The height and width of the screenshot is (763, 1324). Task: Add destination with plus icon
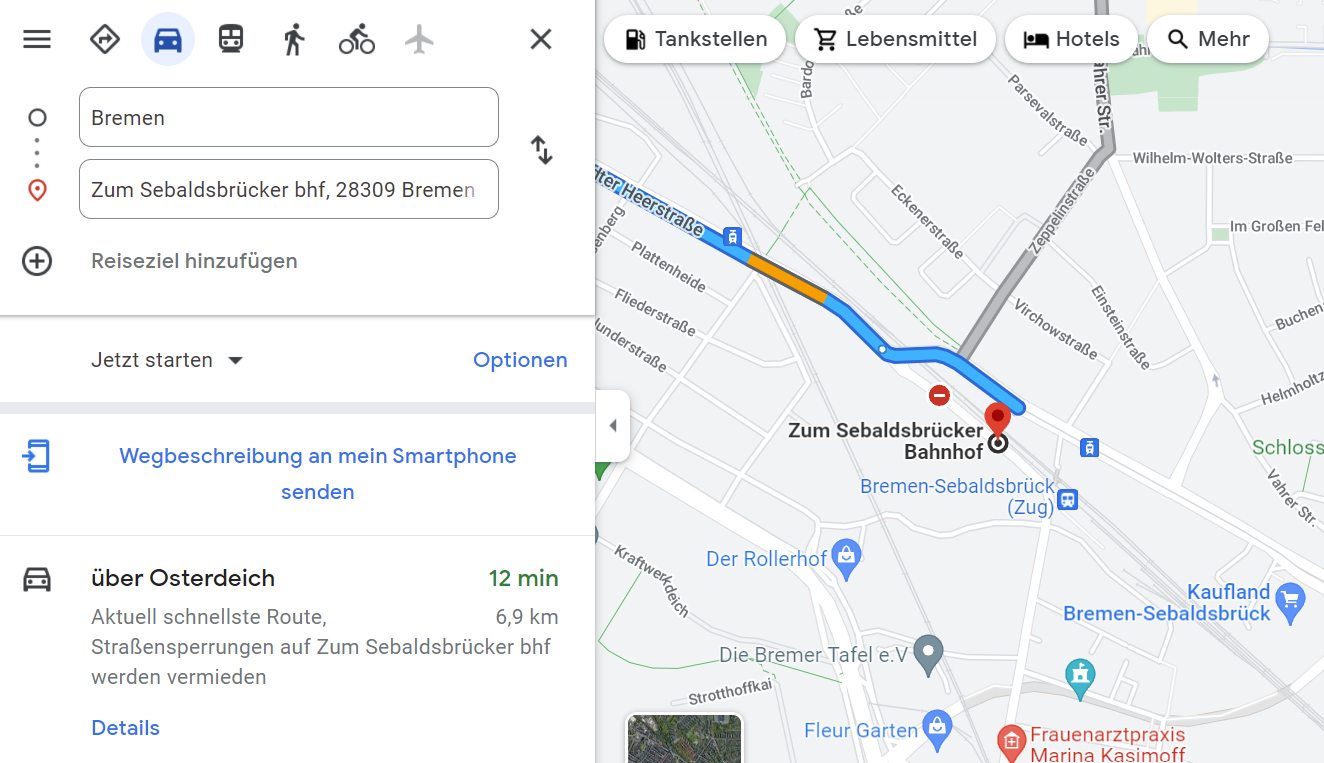pyautogui.click(x=37, y=261)
